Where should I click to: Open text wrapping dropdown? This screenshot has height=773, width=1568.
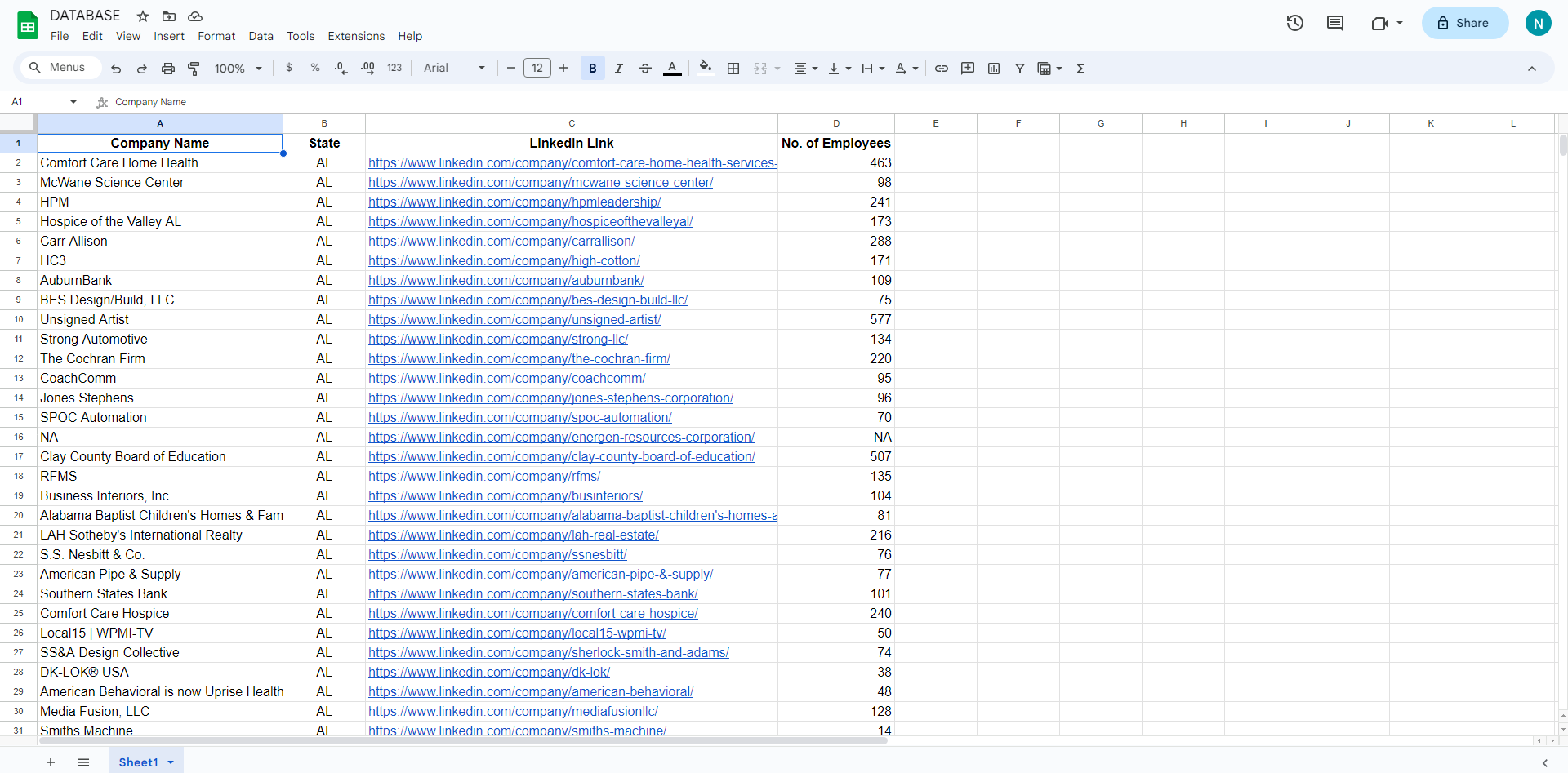pos(873,69)
